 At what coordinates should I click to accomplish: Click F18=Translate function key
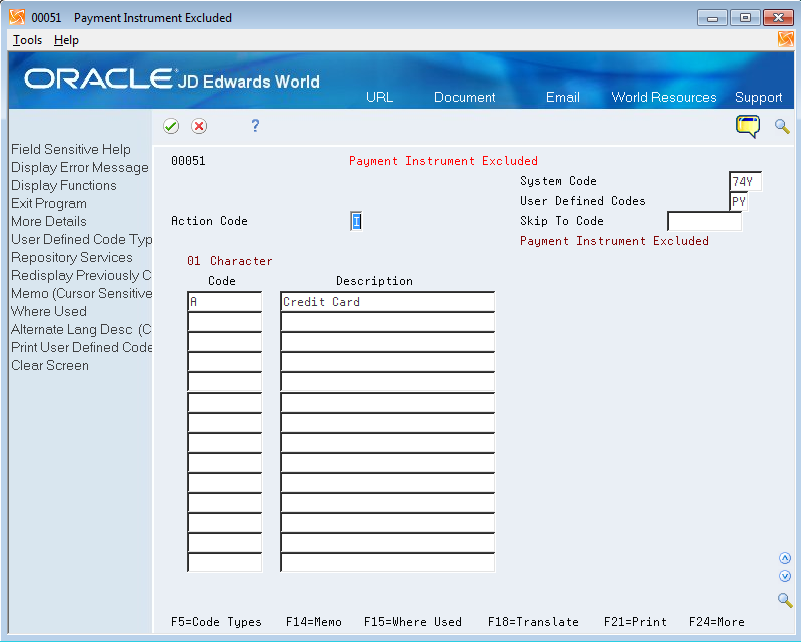(x=533, y=622)
